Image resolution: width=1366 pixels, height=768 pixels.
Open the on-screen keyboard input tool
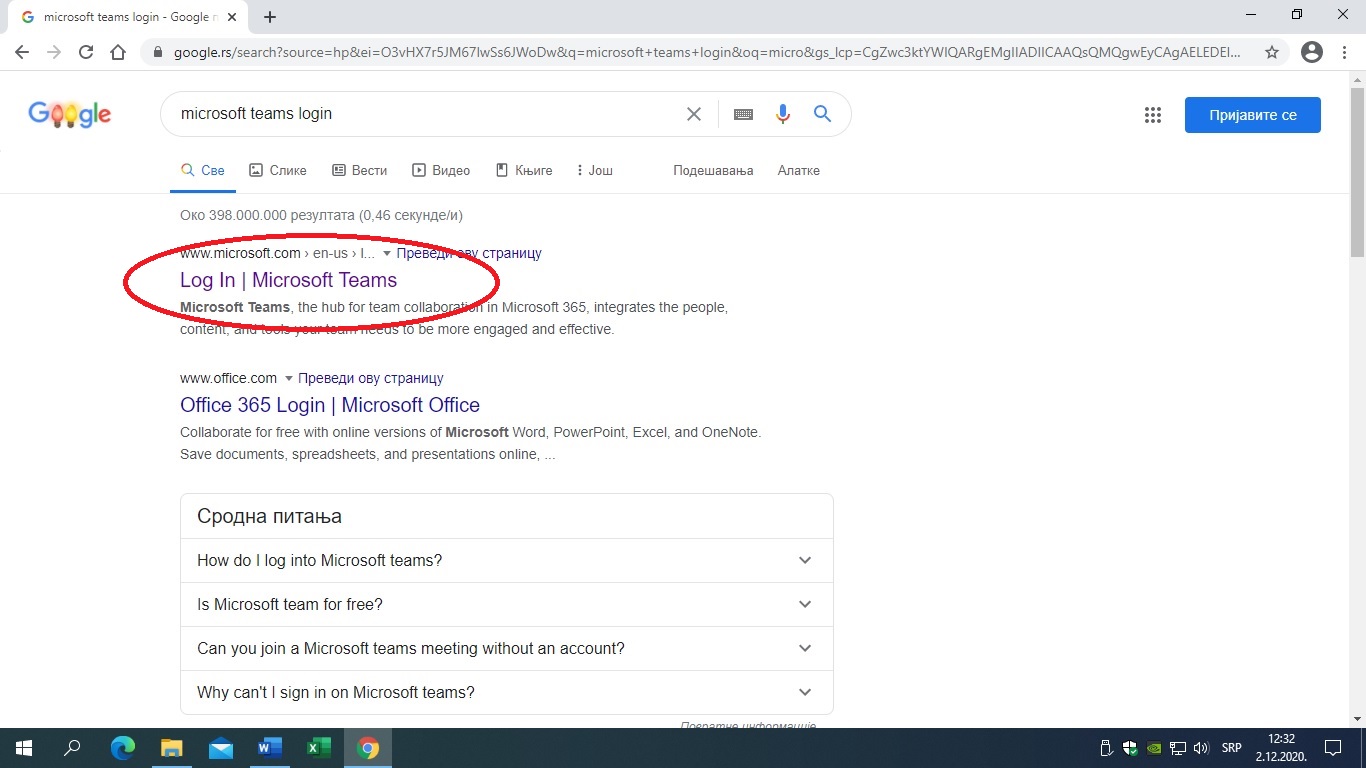(x=743, y=114)
